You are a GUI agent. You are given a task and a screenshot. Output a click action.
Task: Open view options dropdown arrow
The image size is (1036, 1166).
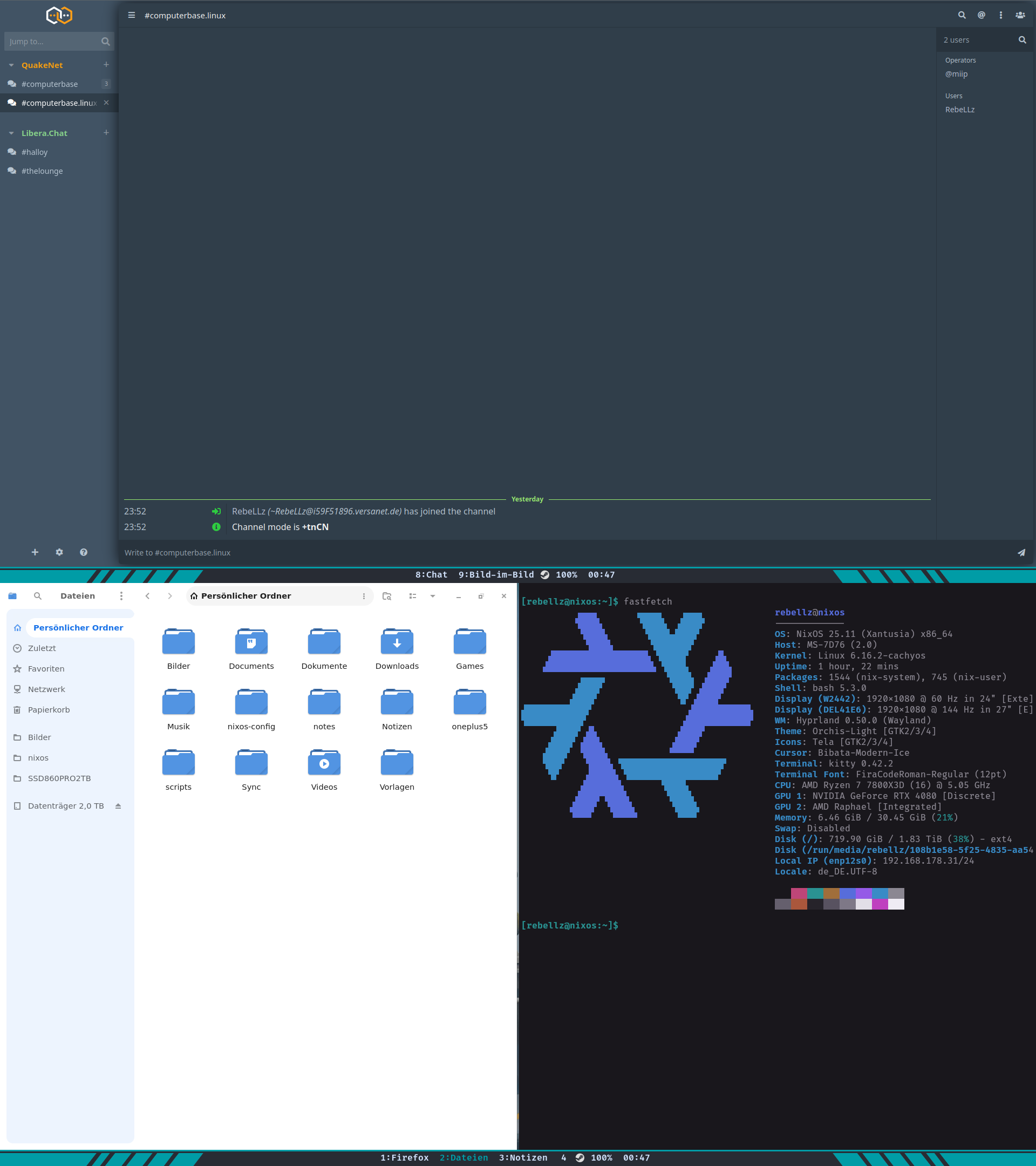[433, 595]
